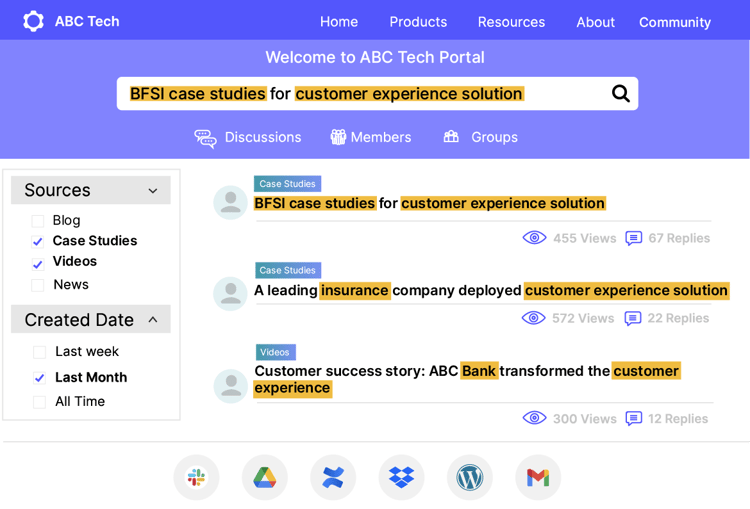Click the Groups icon
This screenshot has height=509, width=750.
[x=451, y=137]
